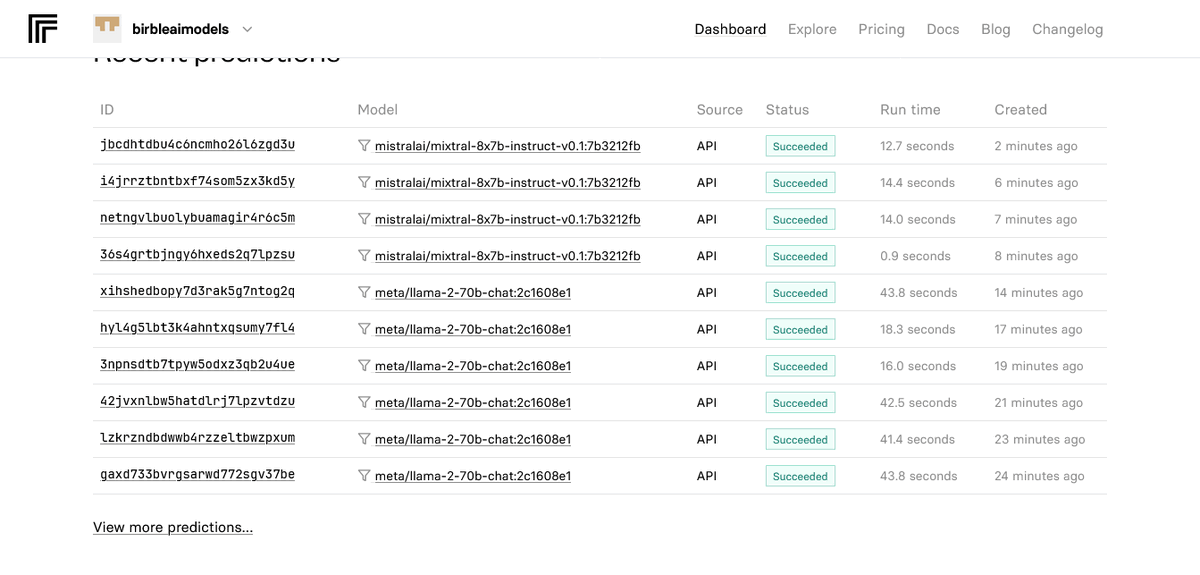Screen dimensions: 1200x575
Task: Click filter icon in the 36s4grtbjn row
Action: [364, 256]
